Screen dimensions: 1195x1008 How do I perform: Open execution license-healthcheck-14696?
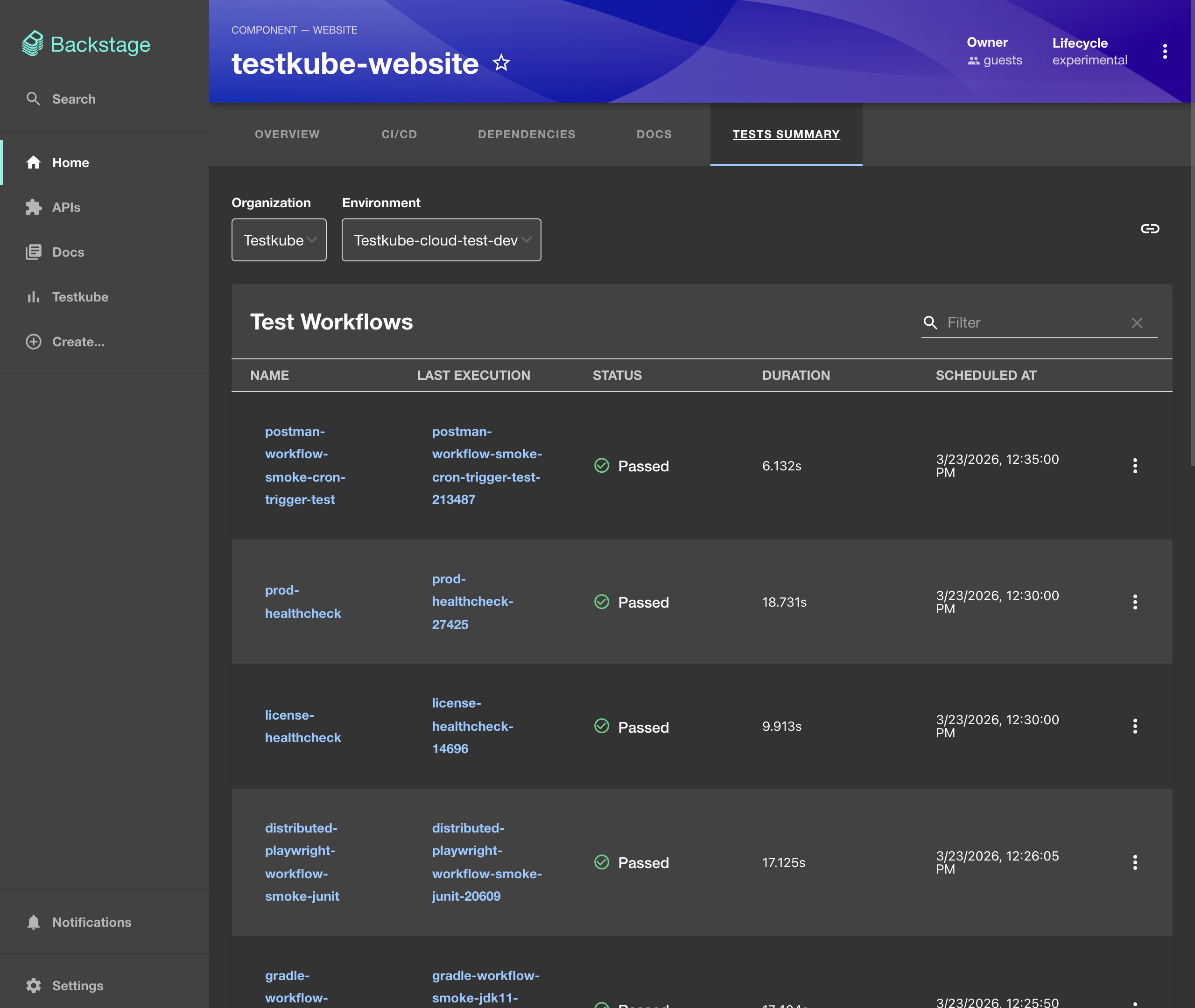(x=472, y=726)
